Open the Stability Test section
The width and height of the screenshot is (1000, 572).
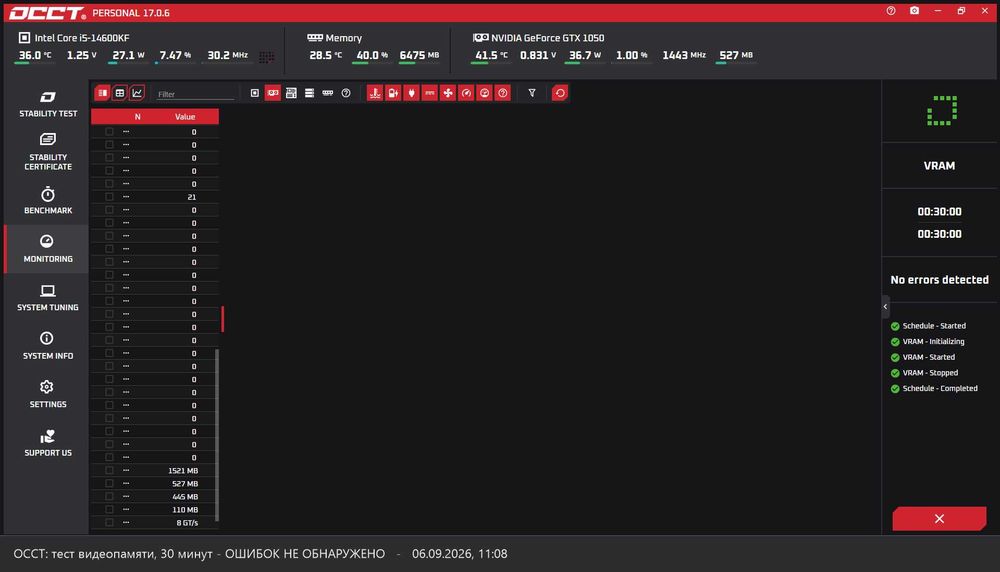47,104
